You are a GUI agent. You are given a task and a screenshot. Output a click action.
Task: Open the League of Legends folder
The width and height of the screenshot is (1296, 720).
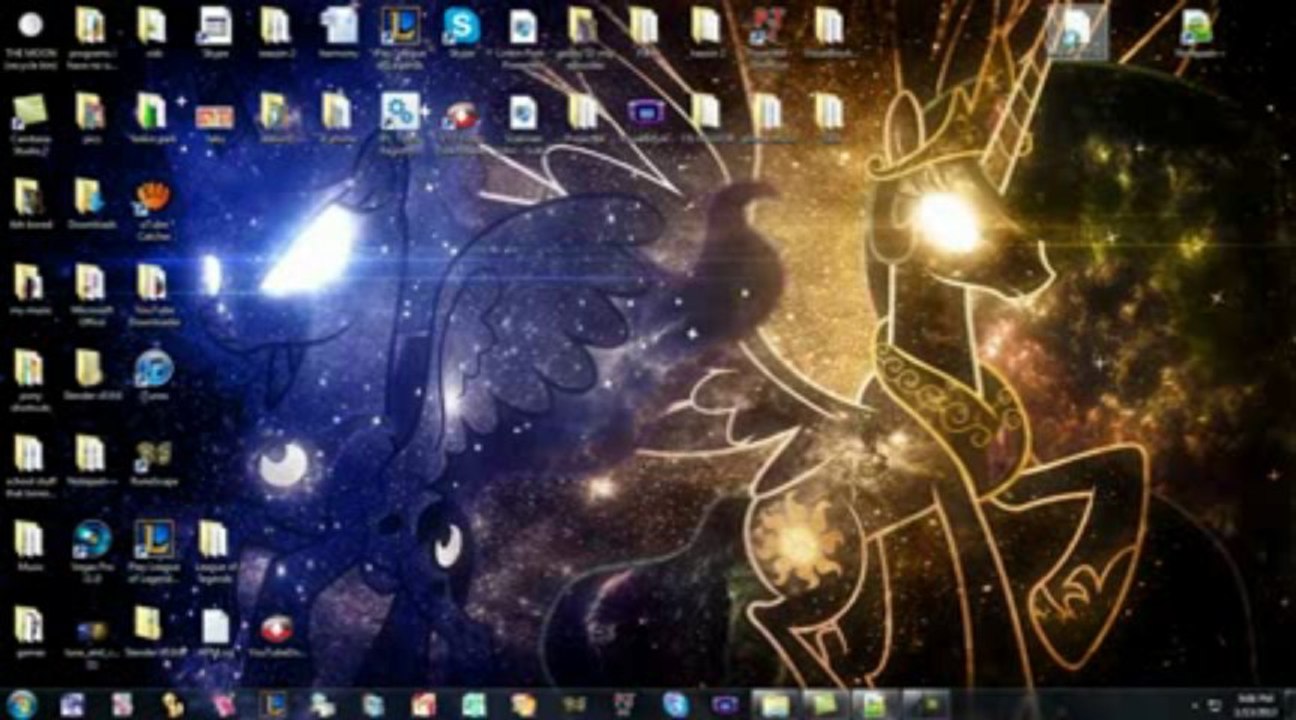click(x=213, y=540)
